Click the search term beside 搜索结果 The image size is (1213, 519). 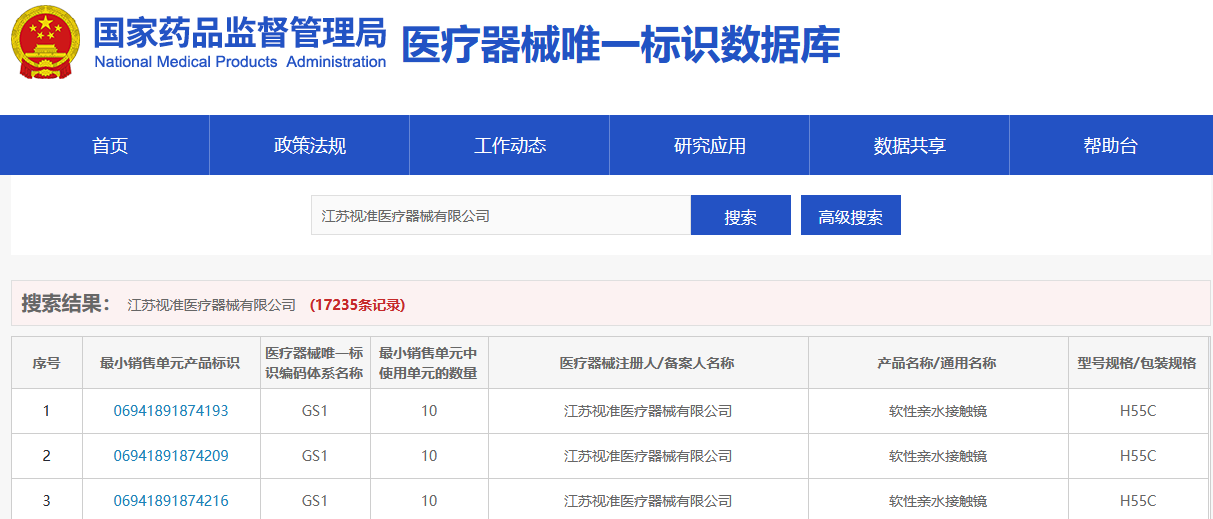pos(212,305)
